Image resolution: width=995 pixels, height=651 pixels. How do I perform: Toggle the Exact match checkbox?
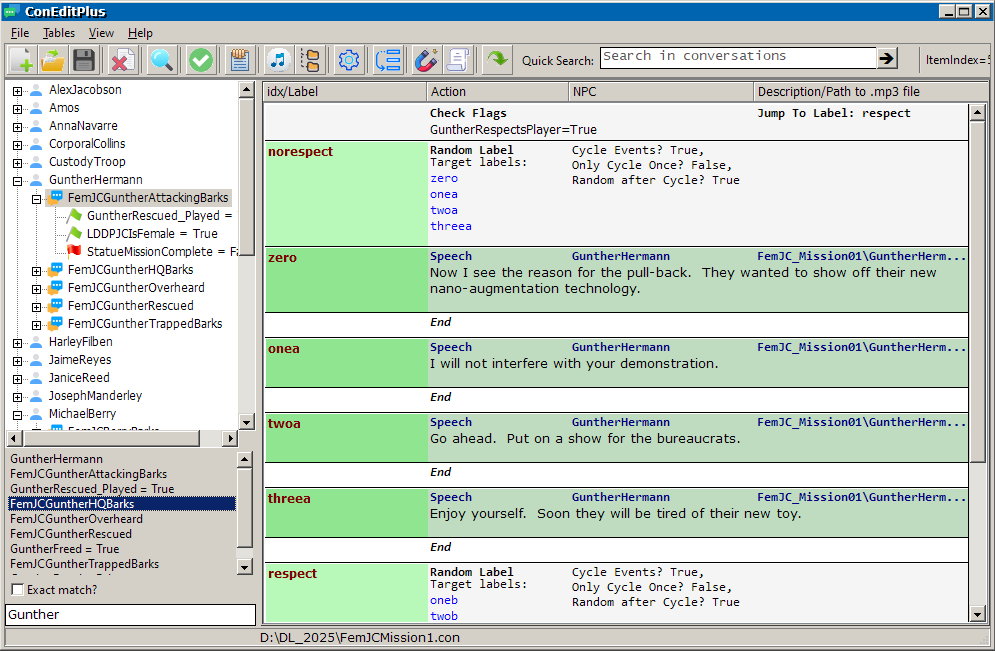point(17,590)
